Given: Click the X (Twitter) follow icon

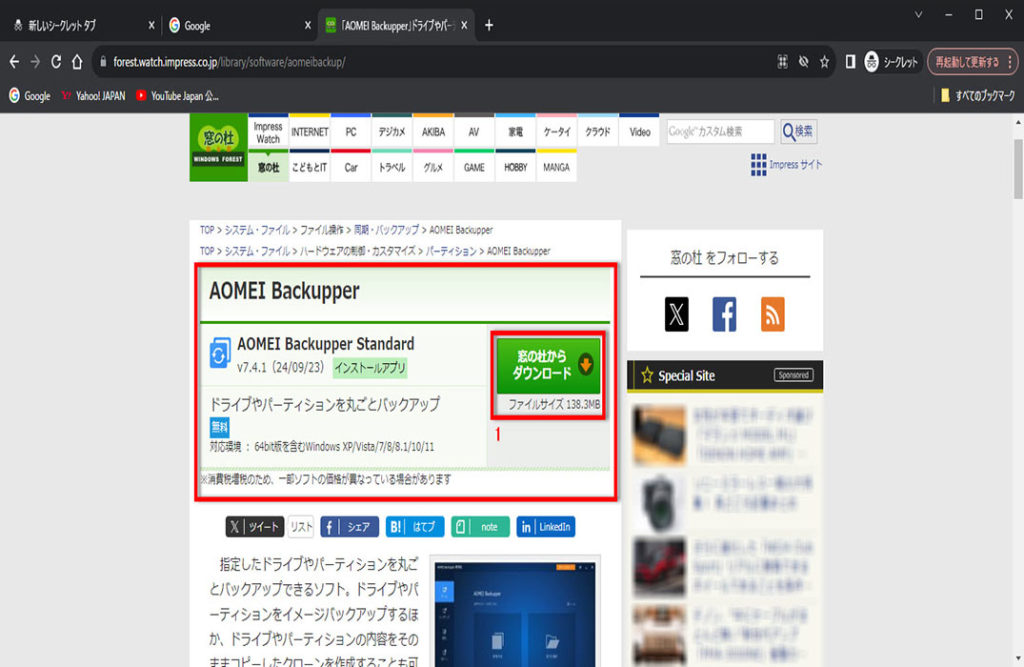Looking at the screenshot, I should [x=676, y=314].
